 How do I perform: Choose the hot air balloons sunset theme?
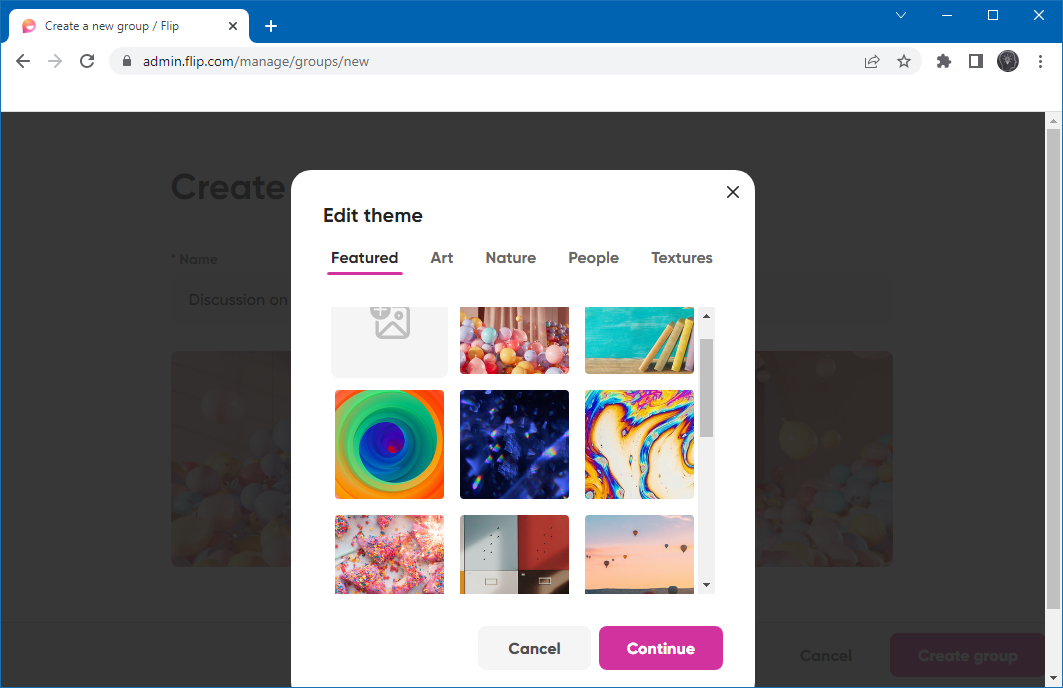click(639, 554)
